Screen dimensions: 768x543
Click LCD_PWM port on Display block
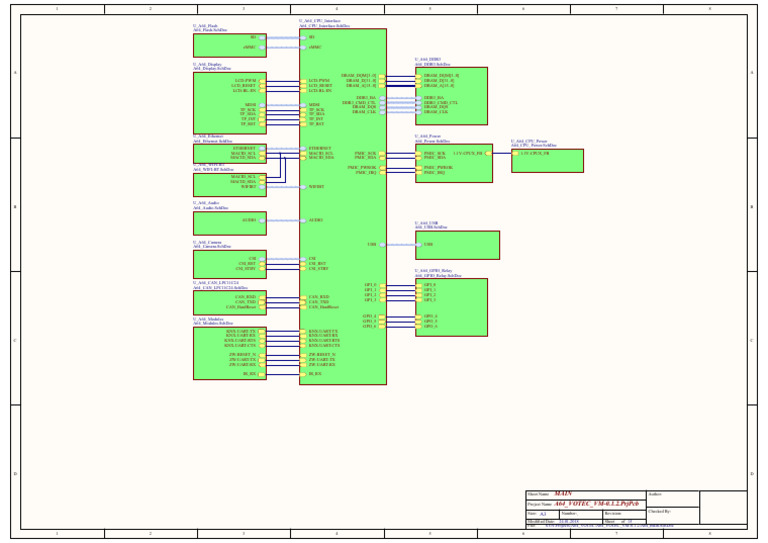pos(250,81)
